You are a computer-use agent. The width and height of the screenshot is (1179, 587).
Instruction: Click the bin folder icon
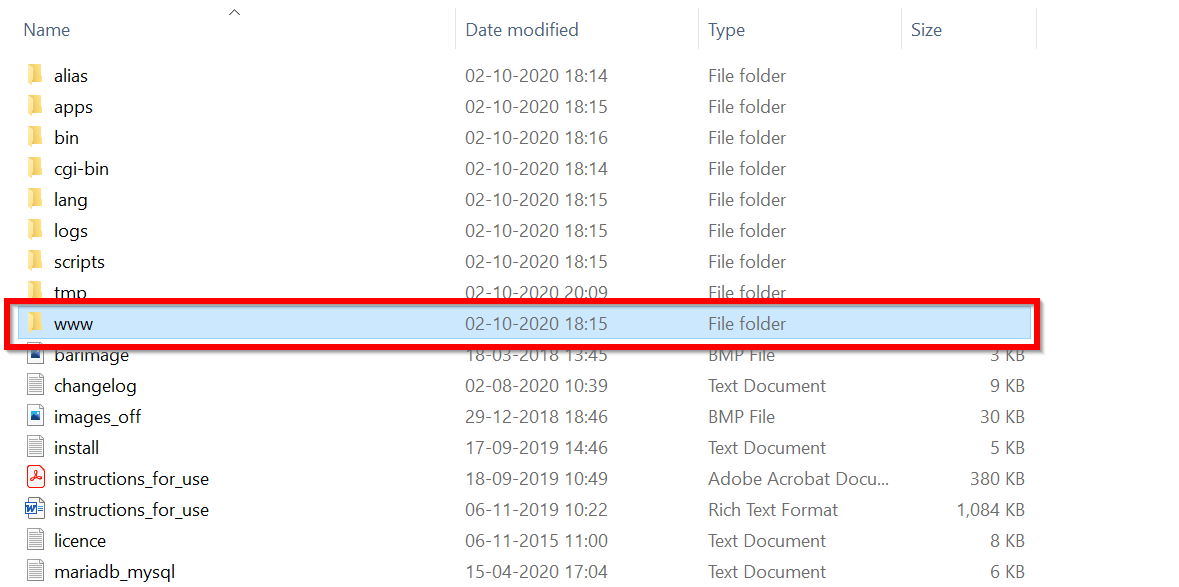pyautogui.click(x=35, y=138)
